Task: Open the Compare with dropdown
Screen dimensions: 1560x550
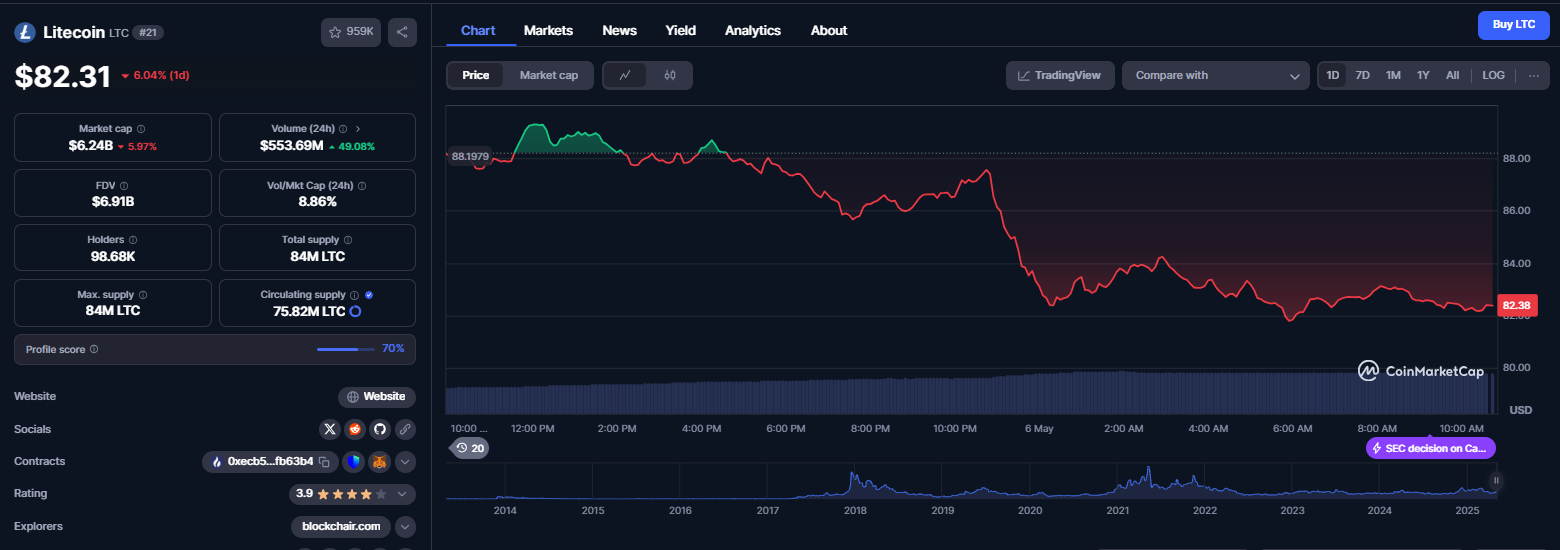Action: [1216, 75]
